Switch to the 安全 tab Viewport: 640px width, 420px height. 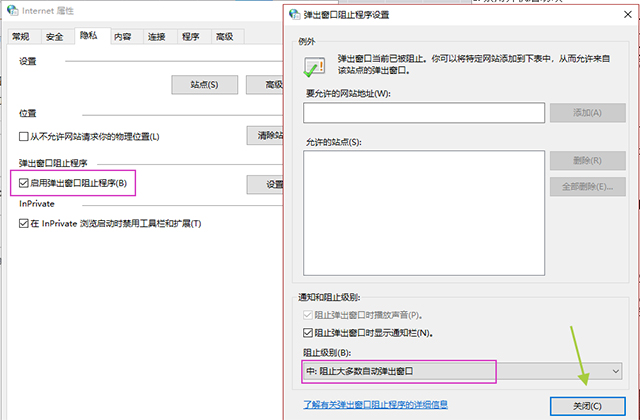pos(54,37)
